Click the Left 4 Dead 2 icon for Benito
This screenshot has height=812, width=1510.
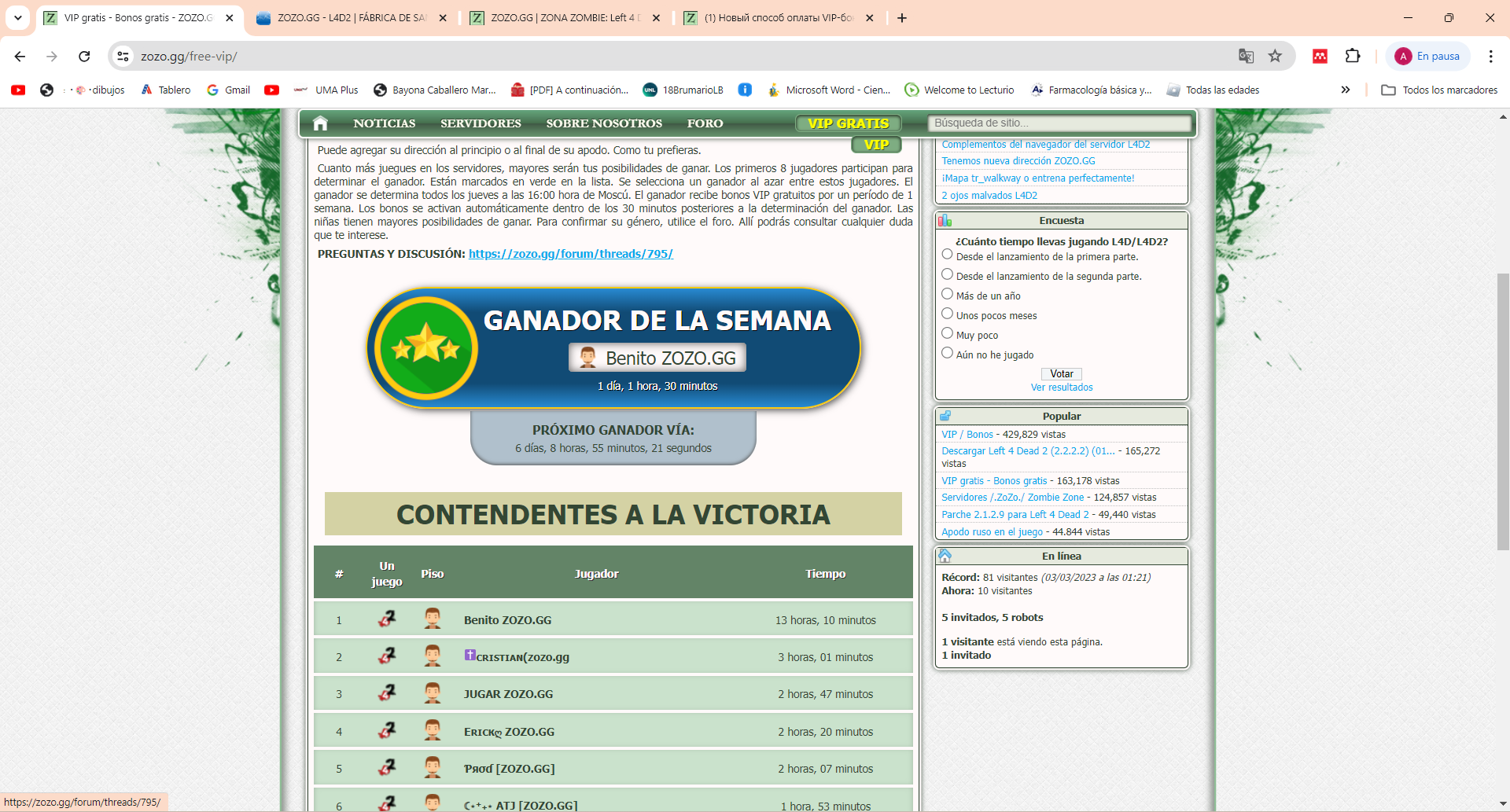coord(387,619)
